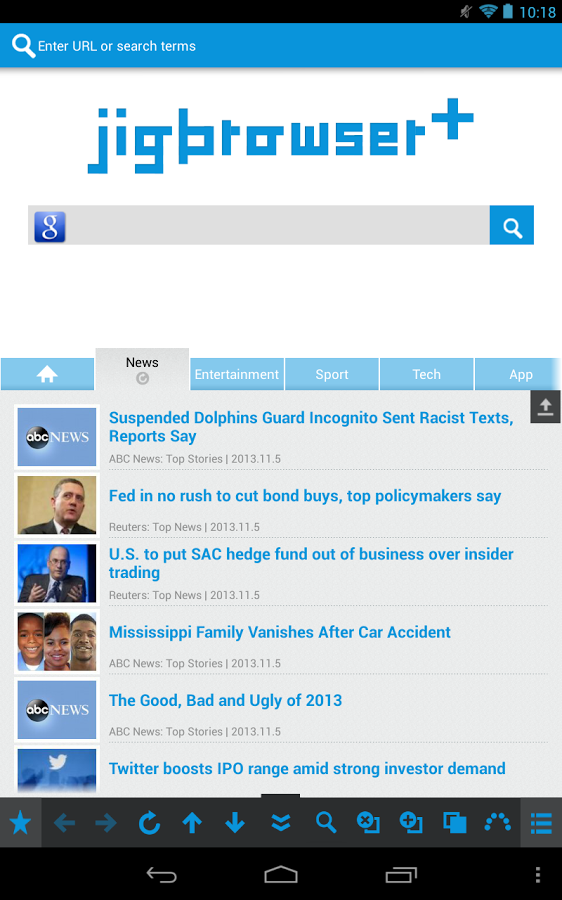Open the SAC hedge fund insider trading article
The height and width of the screenshot is (900, 562).
click(311, 563)
